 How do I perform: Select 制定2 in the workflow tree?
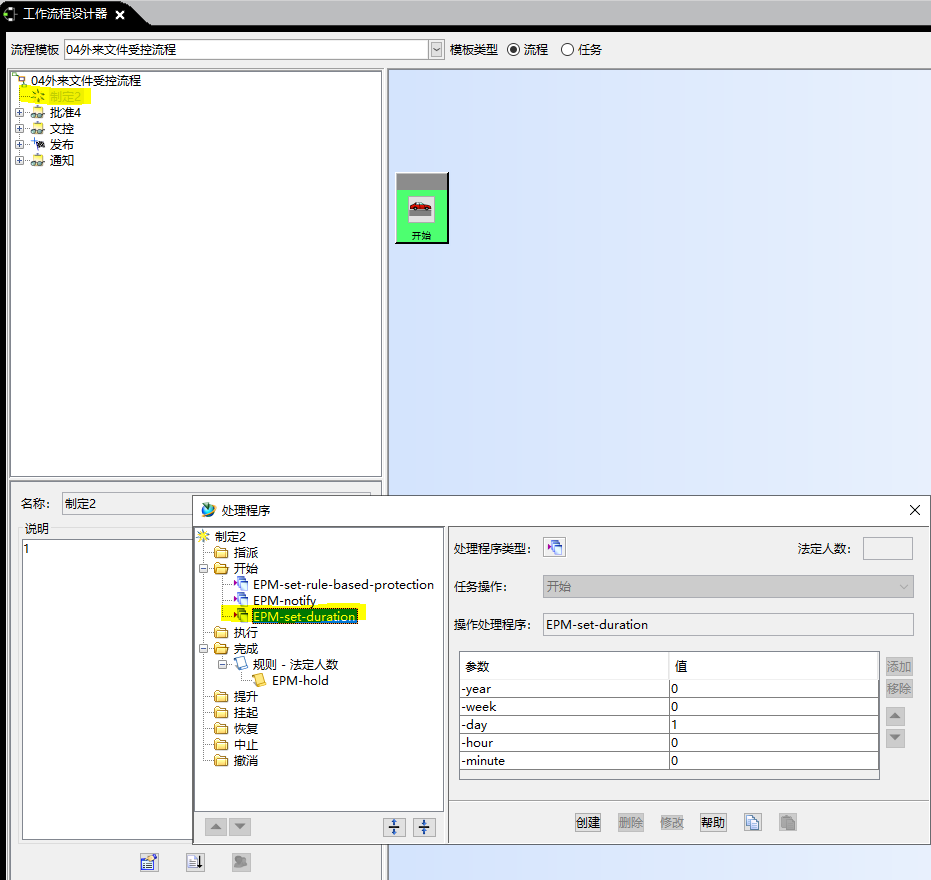(x=65, y=96)
